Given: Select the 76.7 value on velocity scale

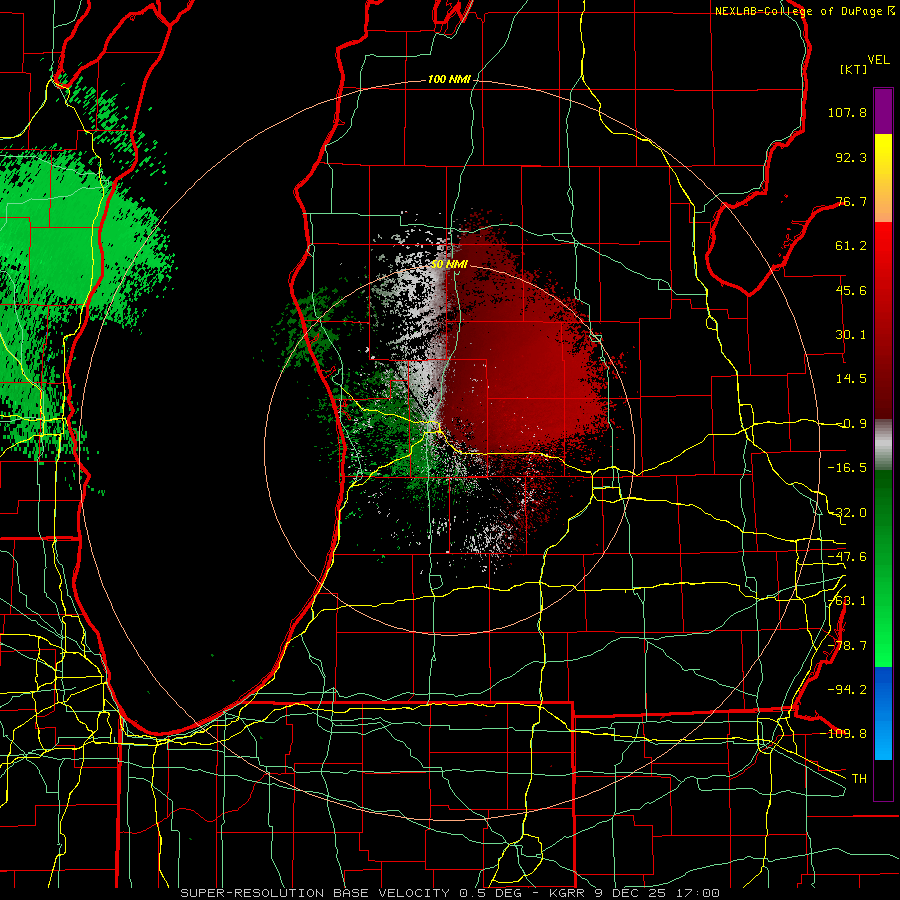Looking at the screenshot, I should (x=851, y=201).
